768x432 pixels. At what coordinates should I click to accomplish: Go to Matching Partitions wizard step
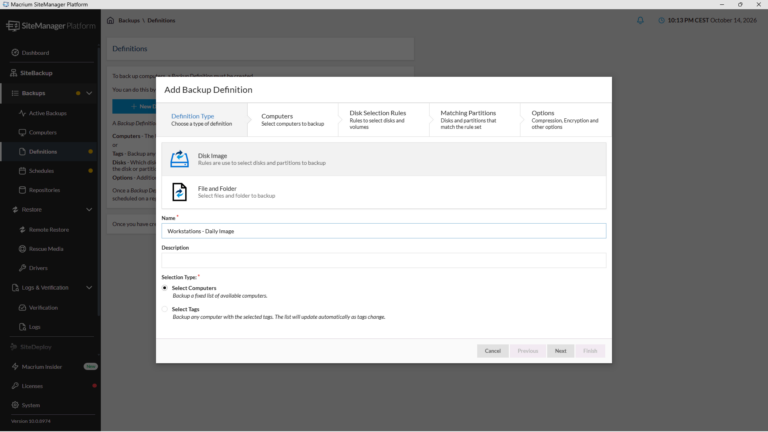click(x=475, y=120)
